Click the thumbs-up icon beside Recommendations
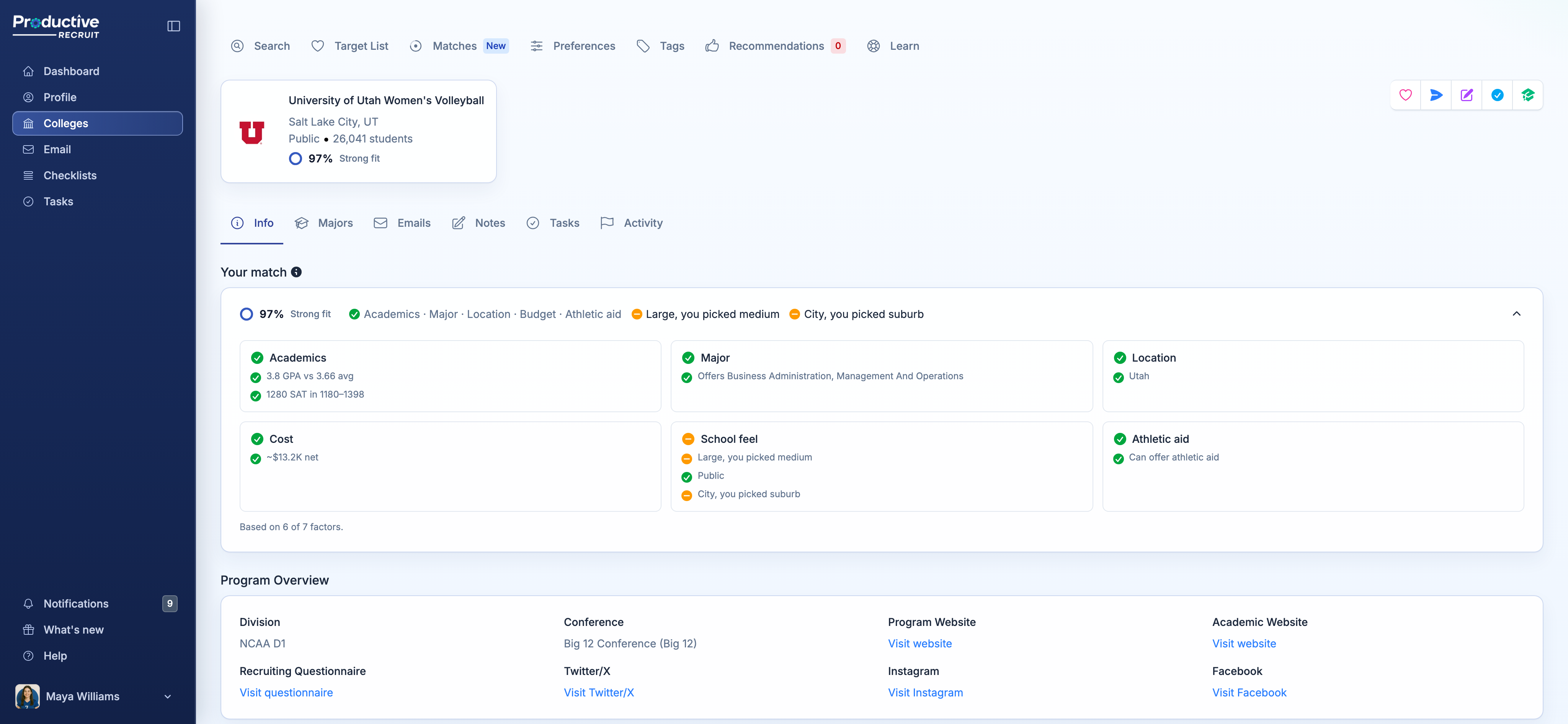1568x724 pixels. tap(712, 46)
